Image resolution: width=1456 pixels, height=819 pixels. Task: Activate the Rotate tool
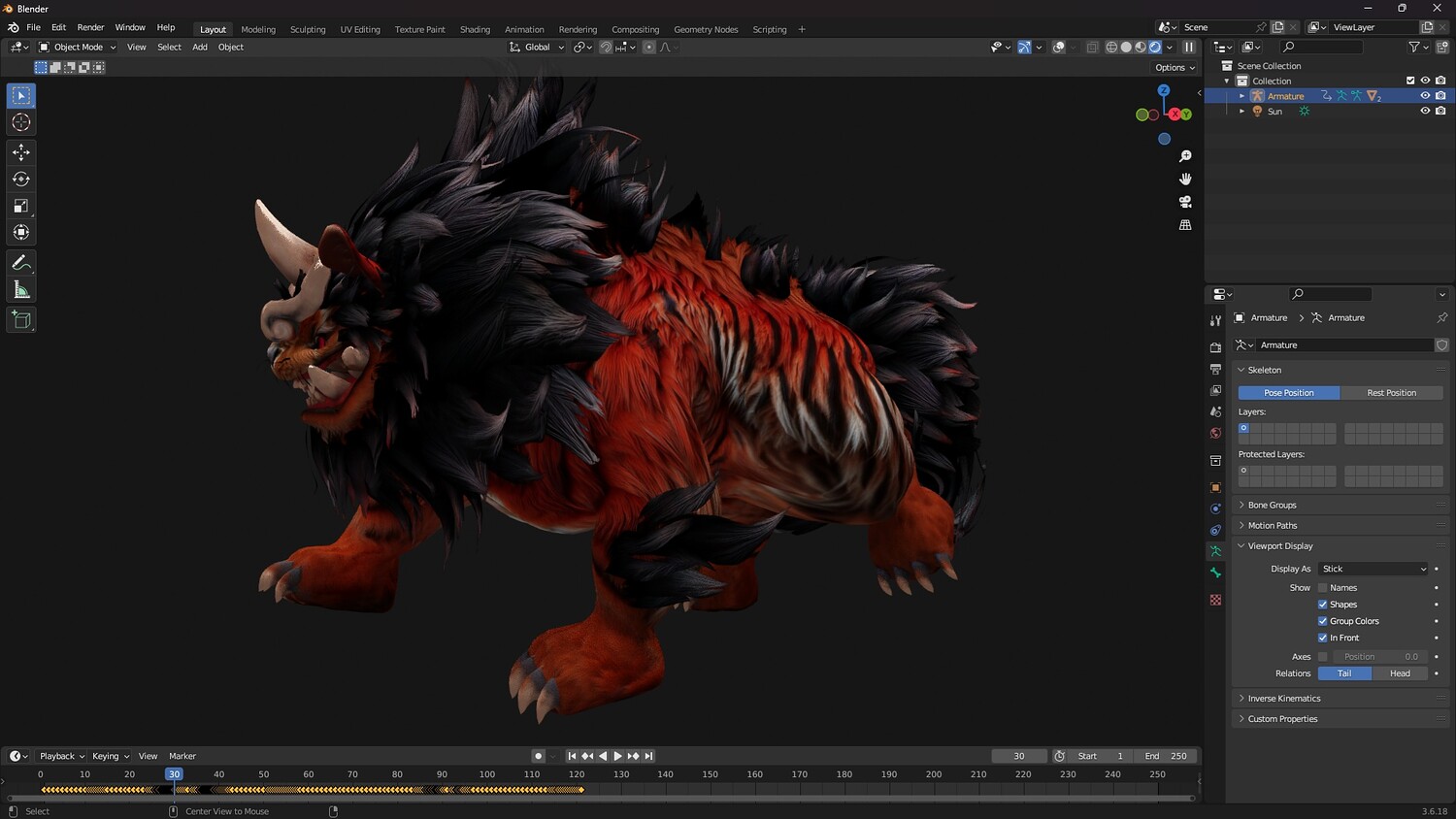(20, 180)
